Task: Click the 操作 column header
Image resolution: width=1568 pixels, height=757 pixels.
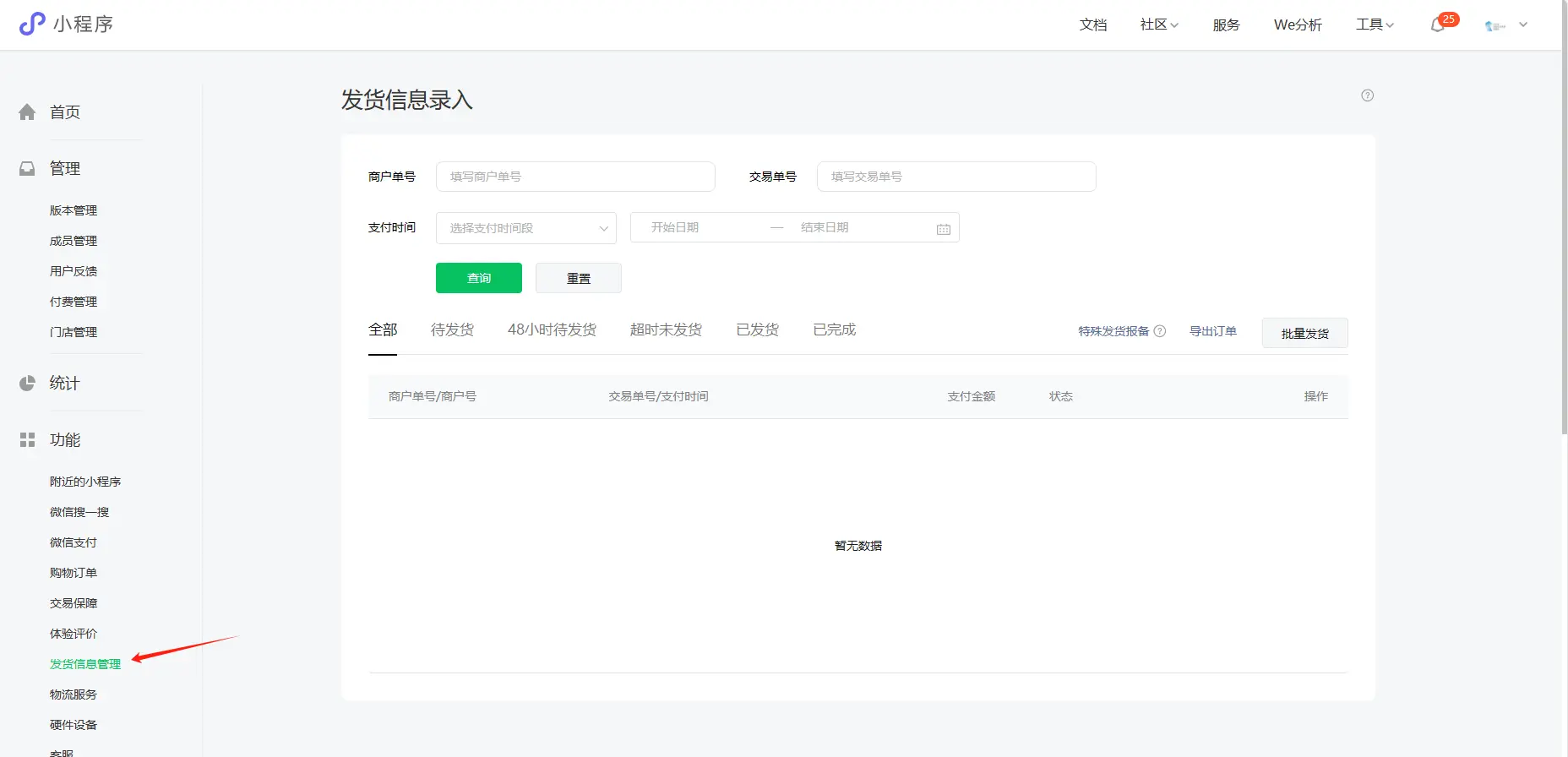Action: tap(1316, 396)
